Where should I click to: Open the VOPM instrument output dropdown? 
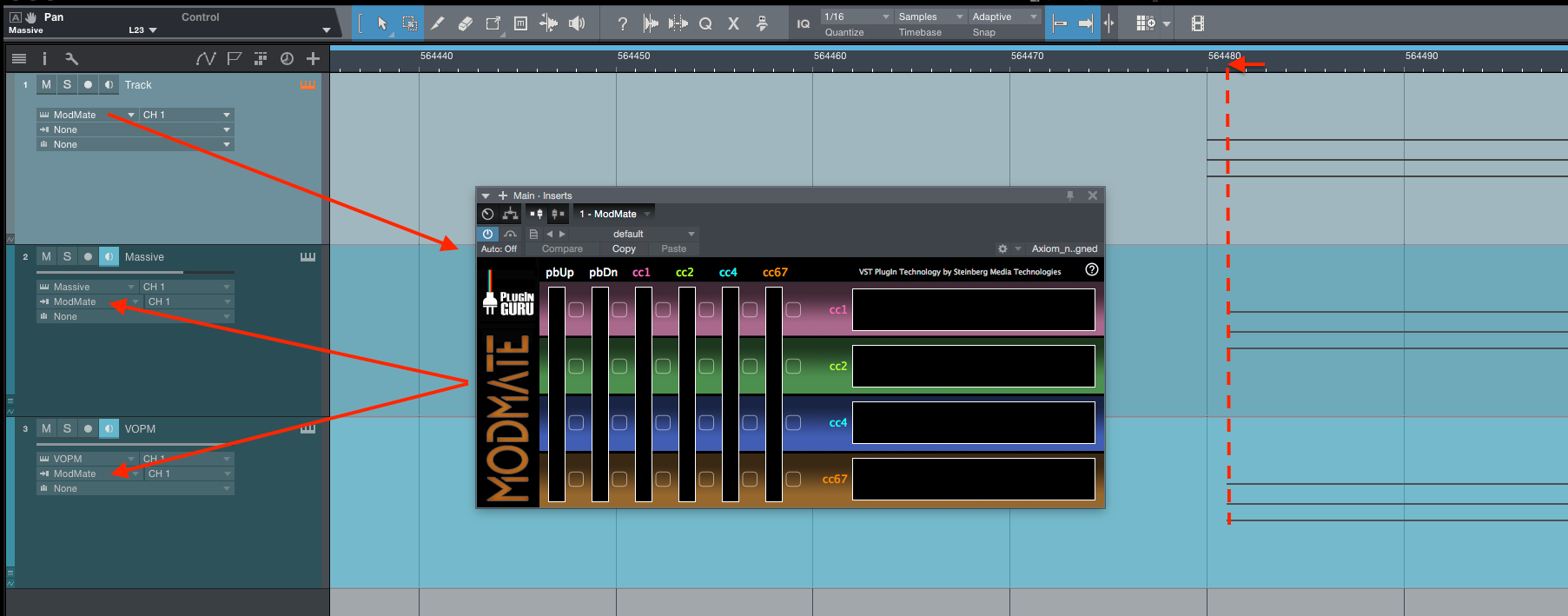87,459
